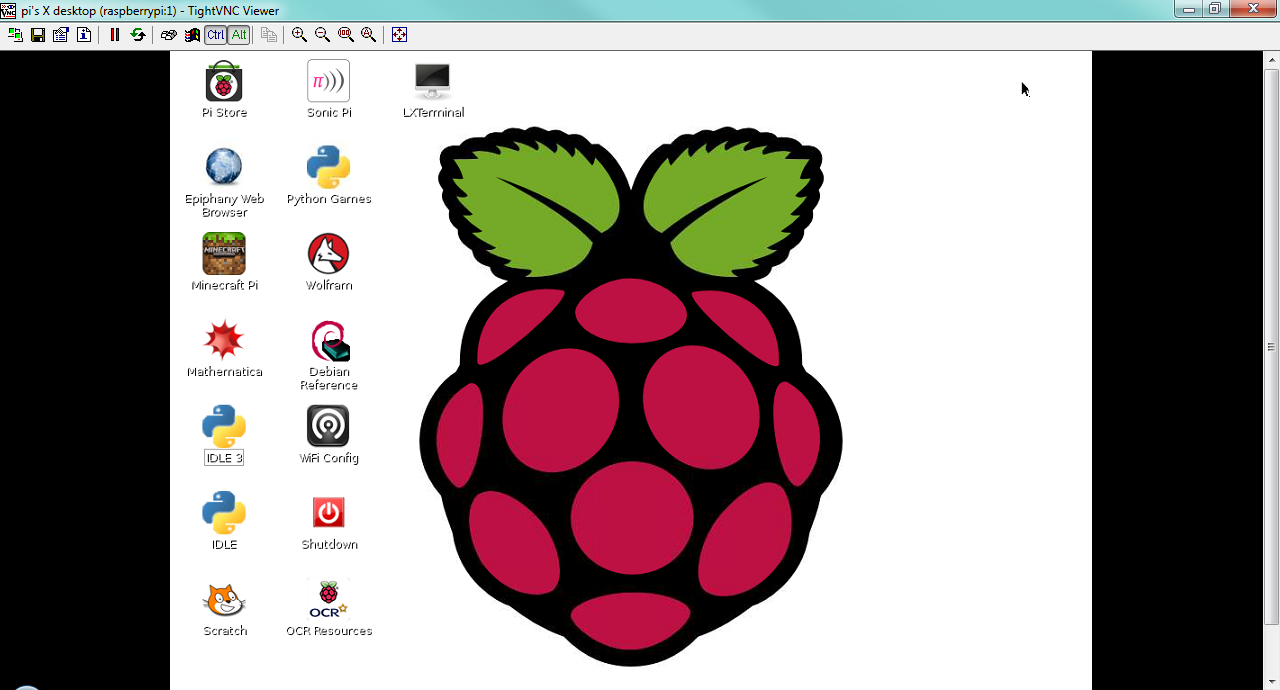Screen dimensions: 1280x690
Task: Open connection options in toolbar
Action: tap(61, 35)
